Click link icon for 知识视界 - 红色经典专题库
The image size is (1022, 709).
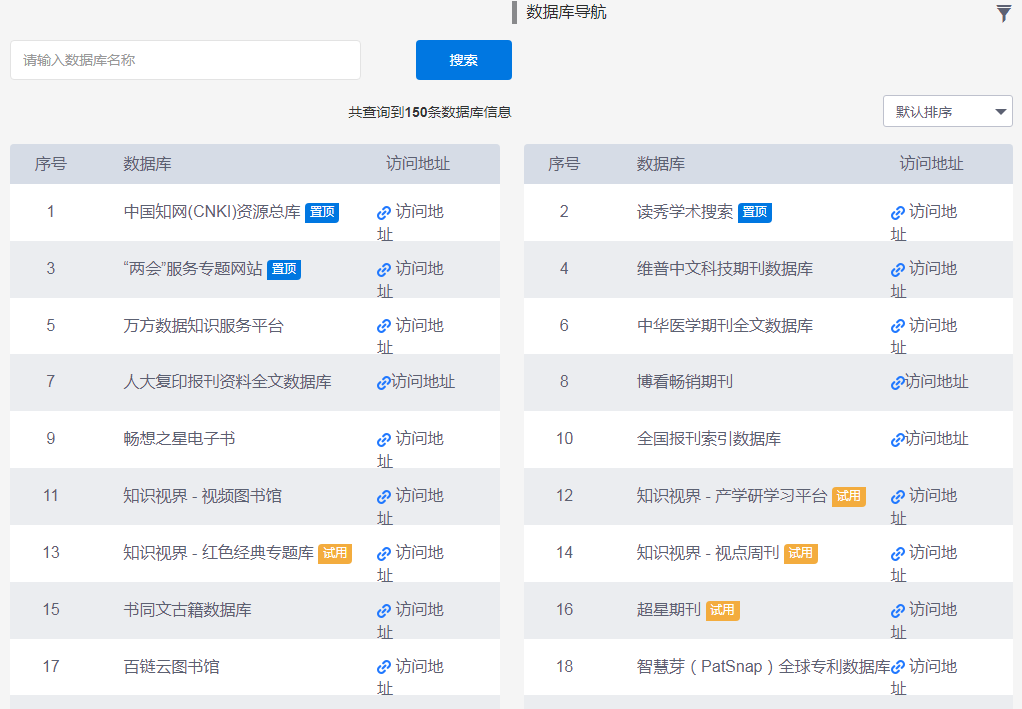click(384, 554)
